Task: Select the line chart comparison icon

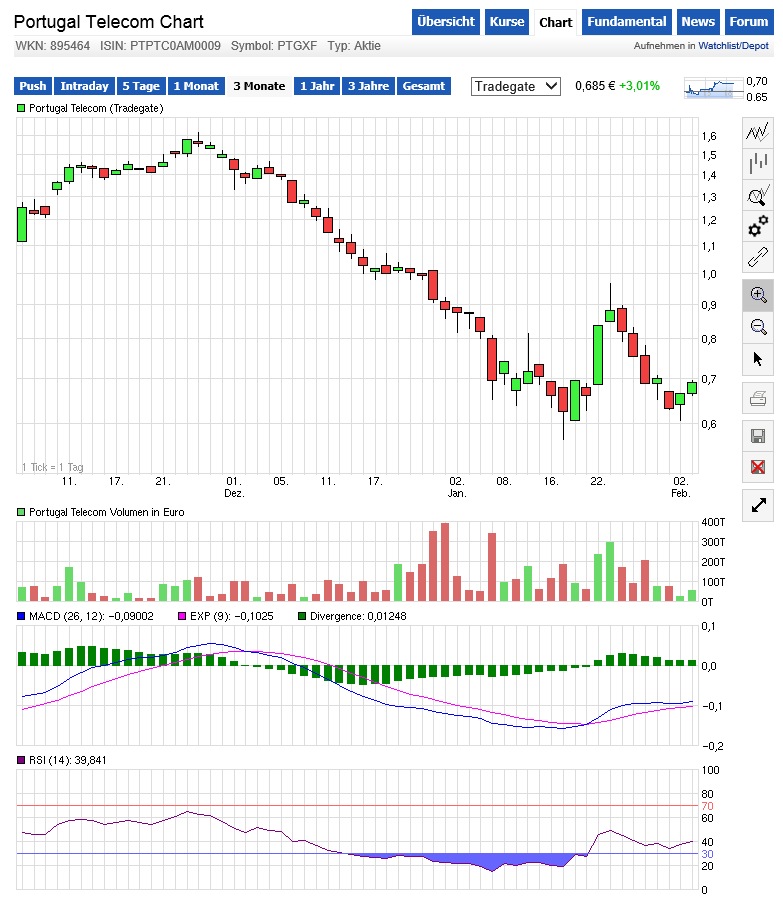Action: coord(757,132)
